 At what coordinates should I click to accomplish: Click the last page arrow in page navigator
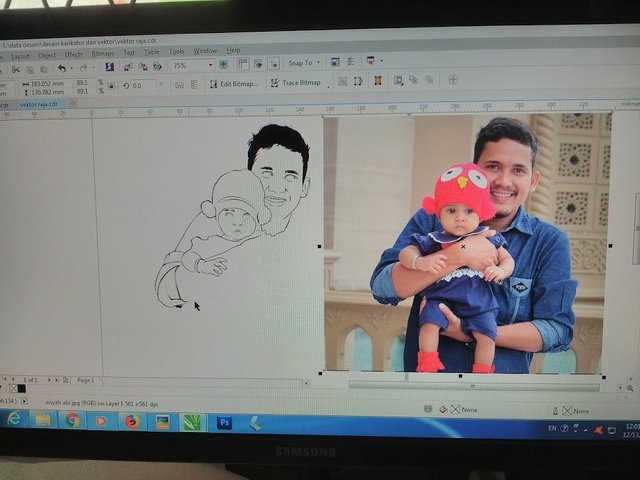point(57,380)
